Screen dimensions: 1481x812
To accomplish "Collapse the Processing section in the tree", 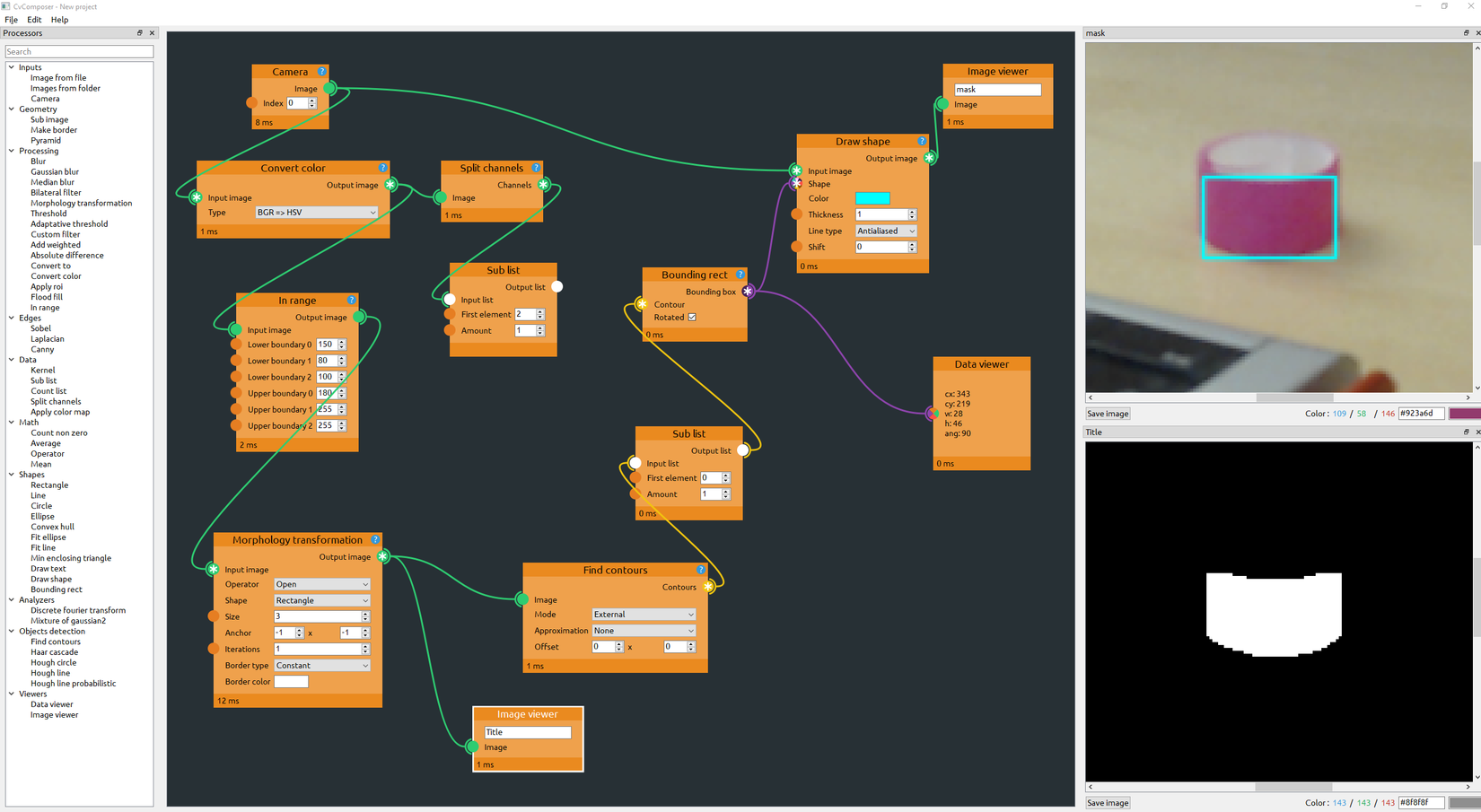I will coord(11,151).
